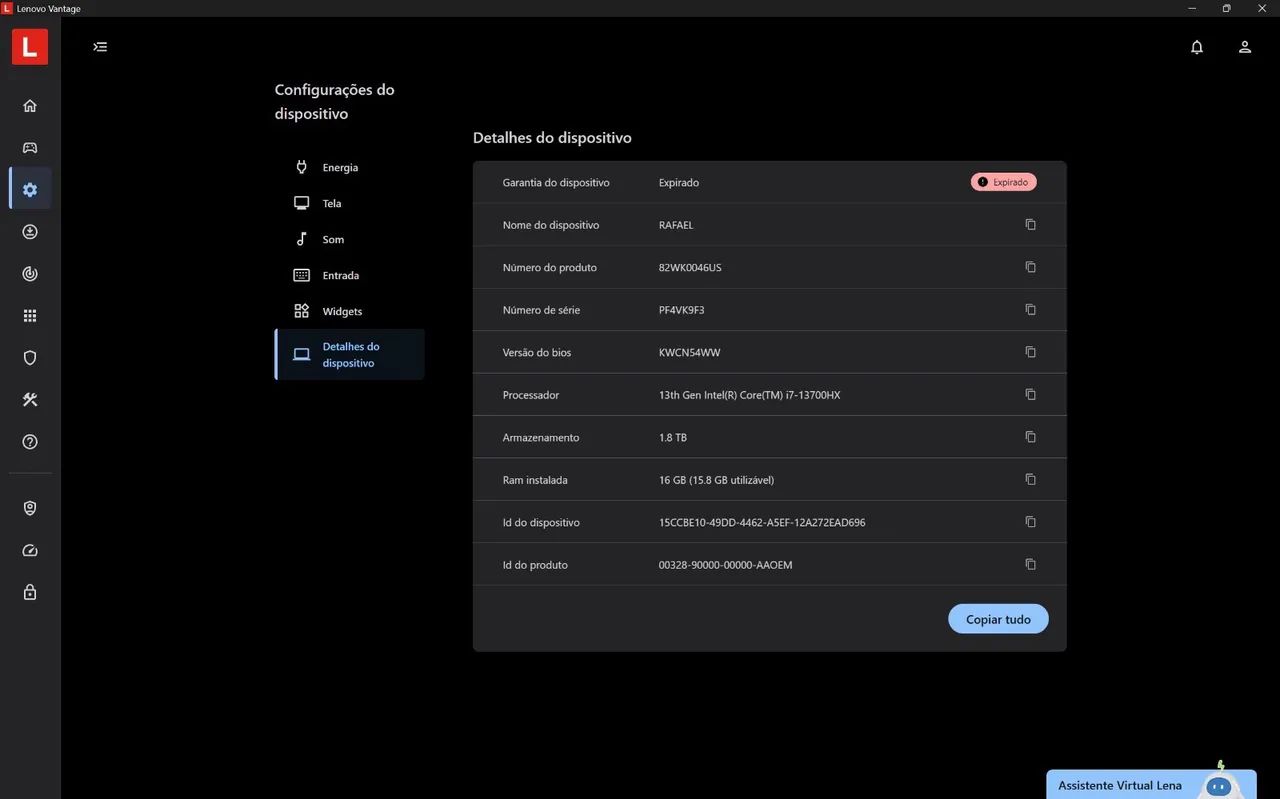Collapse the navigation menu toggle
The width and height of the screenshot is (1280, 799).
pos(100,47)
